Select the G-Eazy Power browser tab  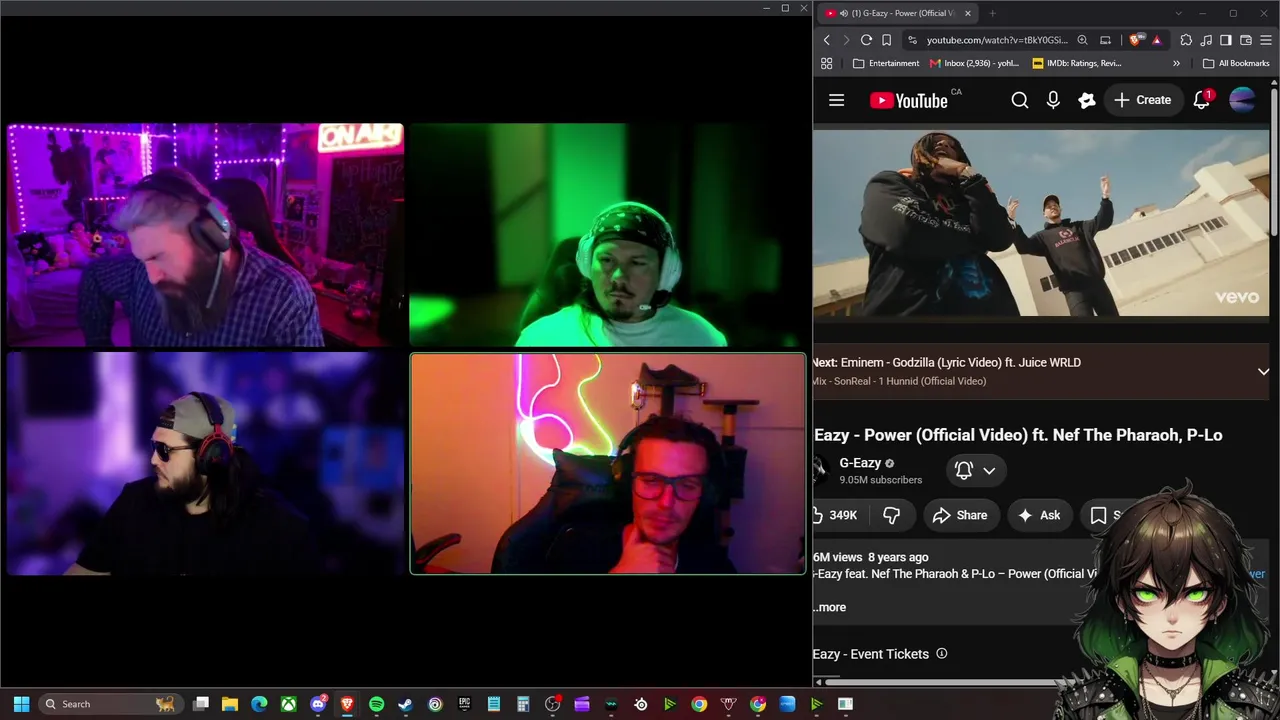pos(899,13)
